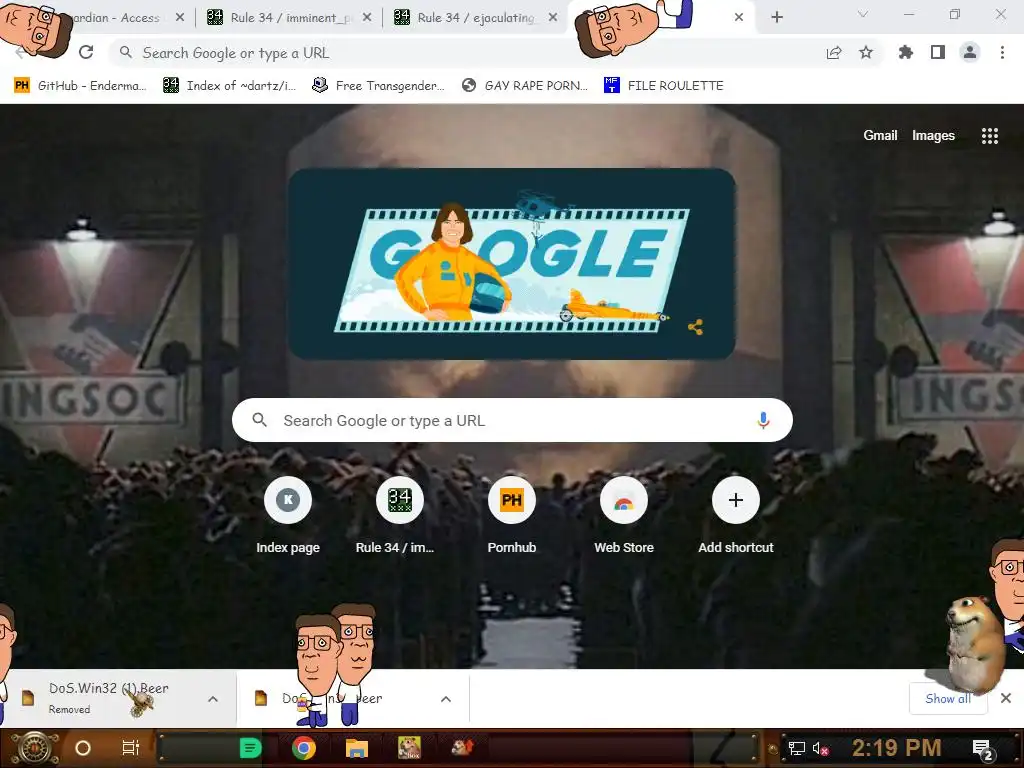1024x768 pixels.
Task: Open the Gmail link
Action: (x=880, y=135)
